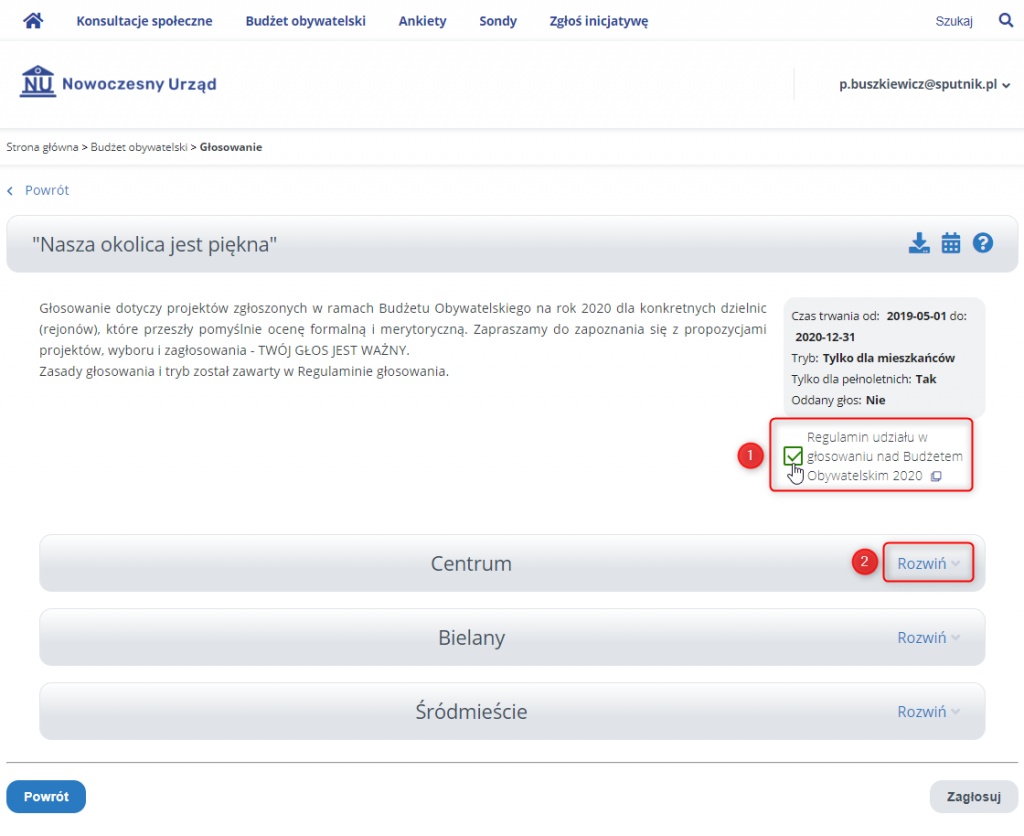This screenshot has width=1024, height=836.
Task: Go to the home page icon
Action: 33,21
